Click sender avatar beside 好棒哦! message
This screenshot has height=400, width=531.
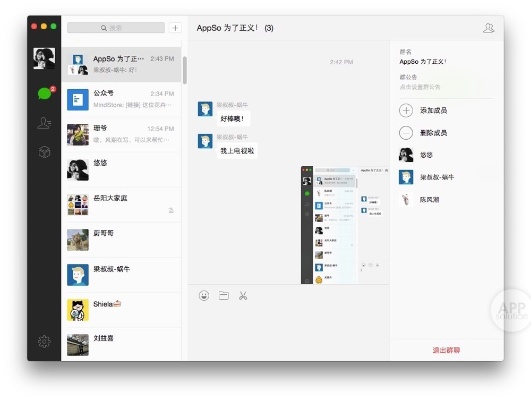205,109
